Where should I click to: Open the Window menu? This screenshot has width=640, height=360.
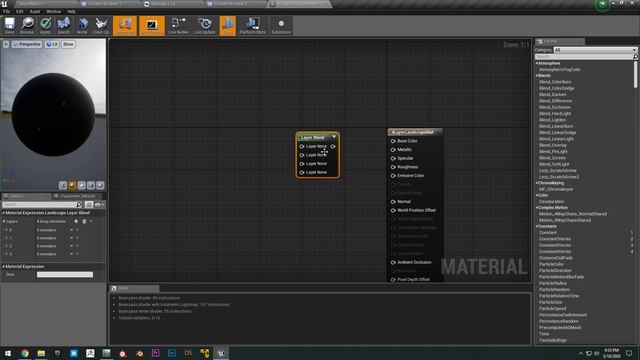(x=53, y=11)
